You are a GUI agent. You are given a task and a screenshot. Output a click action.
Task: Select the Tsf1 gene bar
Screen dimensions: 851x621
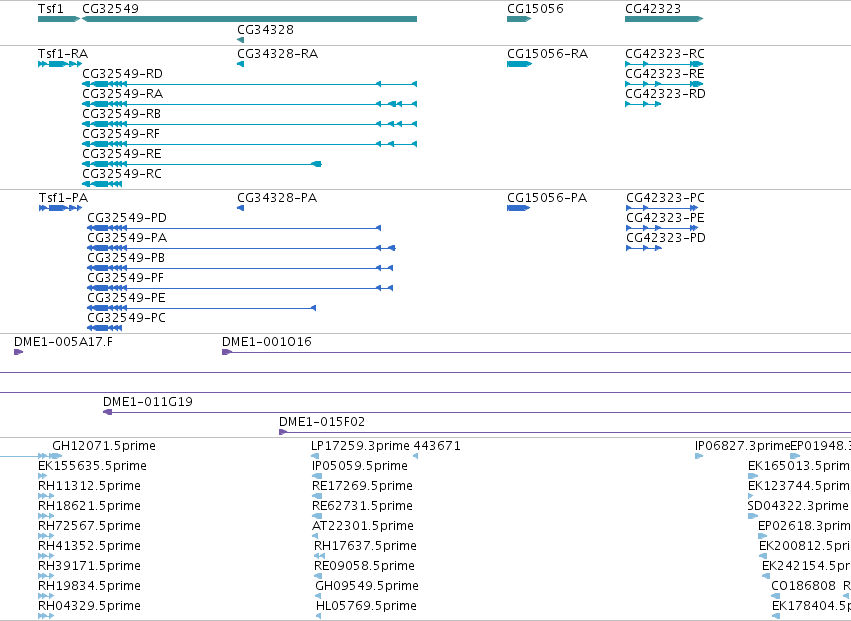(59, 19)
